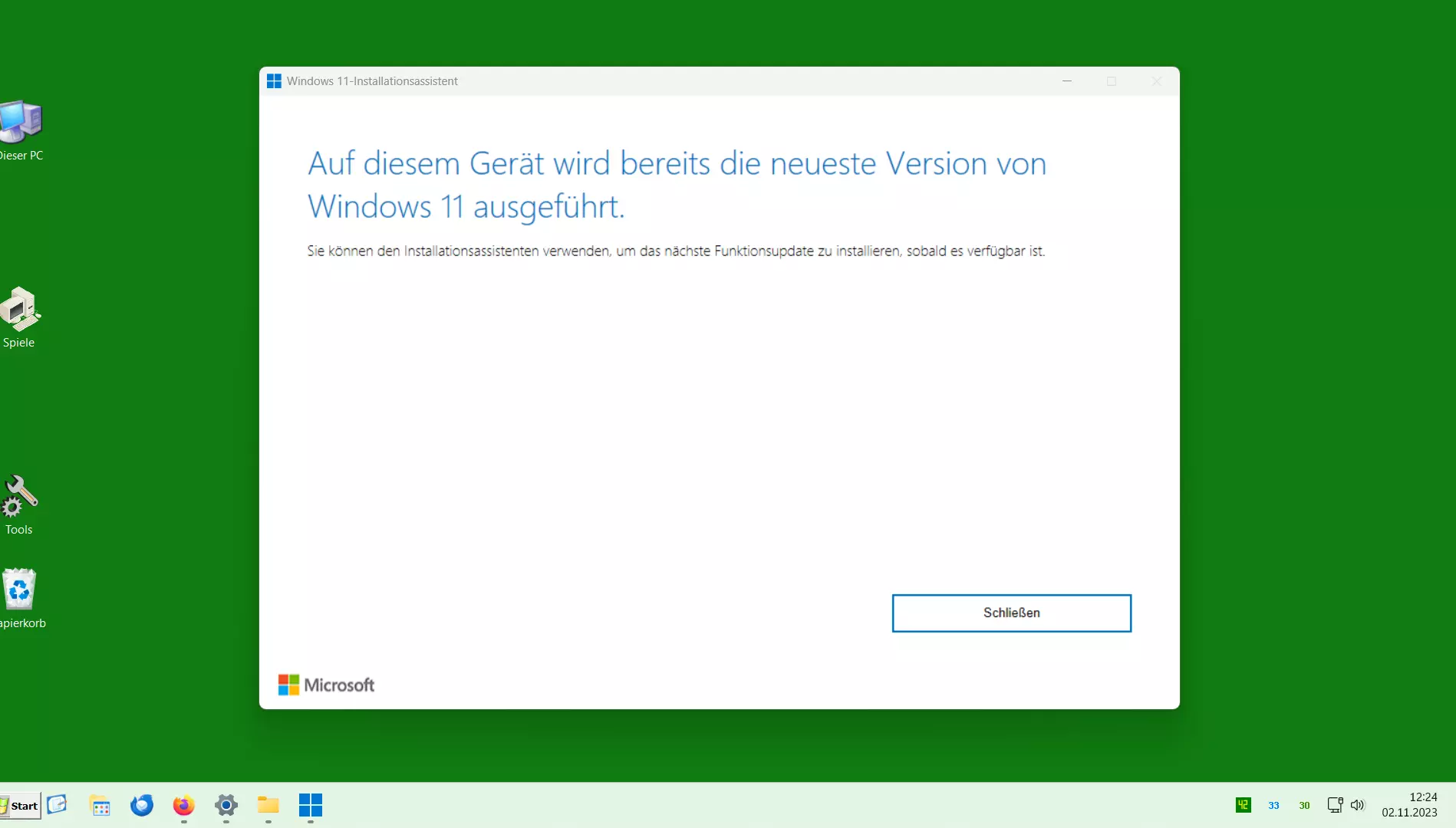Select the Tools desktop icon

(x=19, y=505)
